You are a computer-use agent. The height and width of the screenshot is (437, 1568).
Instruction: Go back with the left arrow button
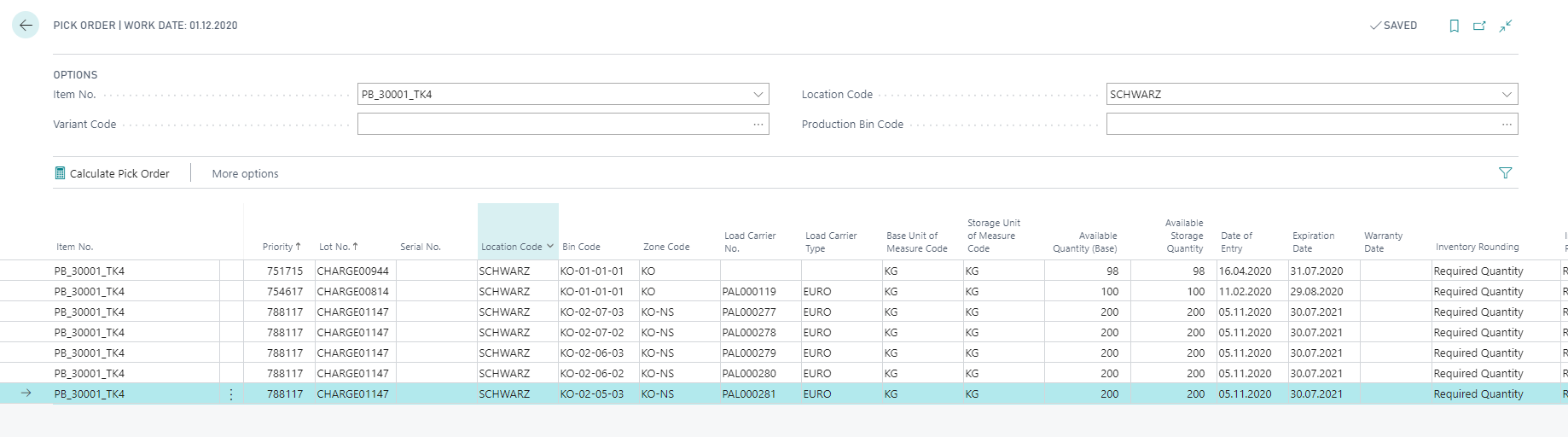[26, 25]
